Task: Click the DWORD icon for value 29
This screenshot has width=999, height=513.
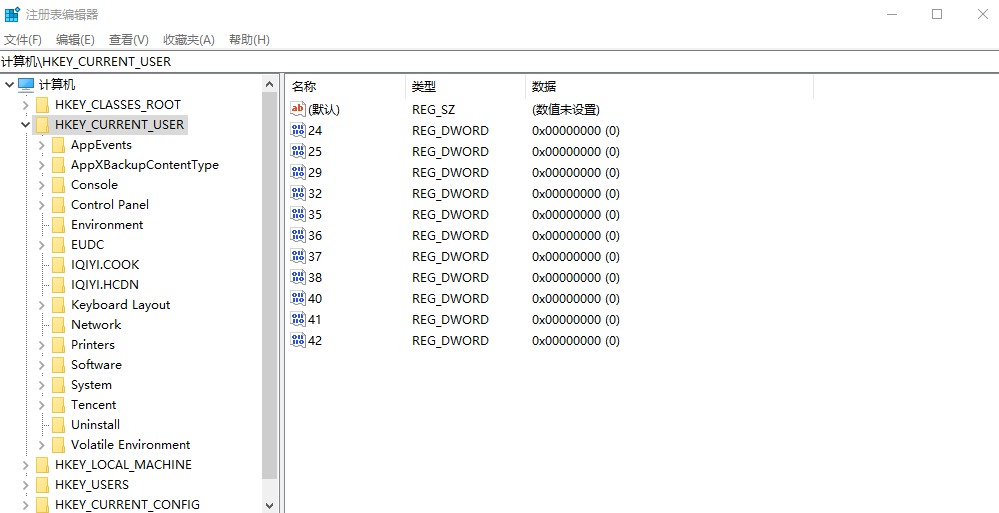Action: pyautogui.click(x=298, y=173)
